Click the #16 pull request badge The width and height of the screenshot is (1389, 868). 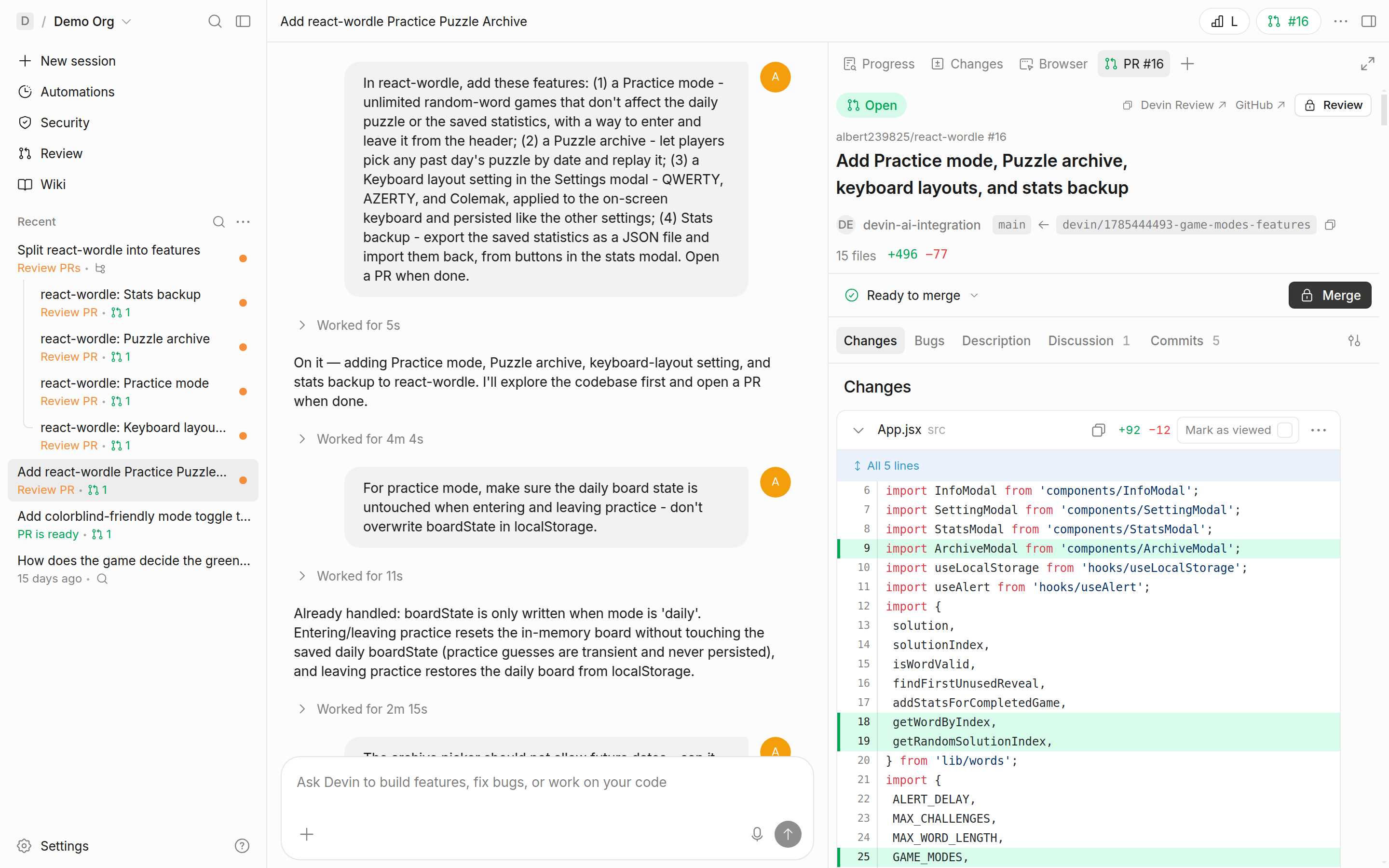tap(1288, 21)
